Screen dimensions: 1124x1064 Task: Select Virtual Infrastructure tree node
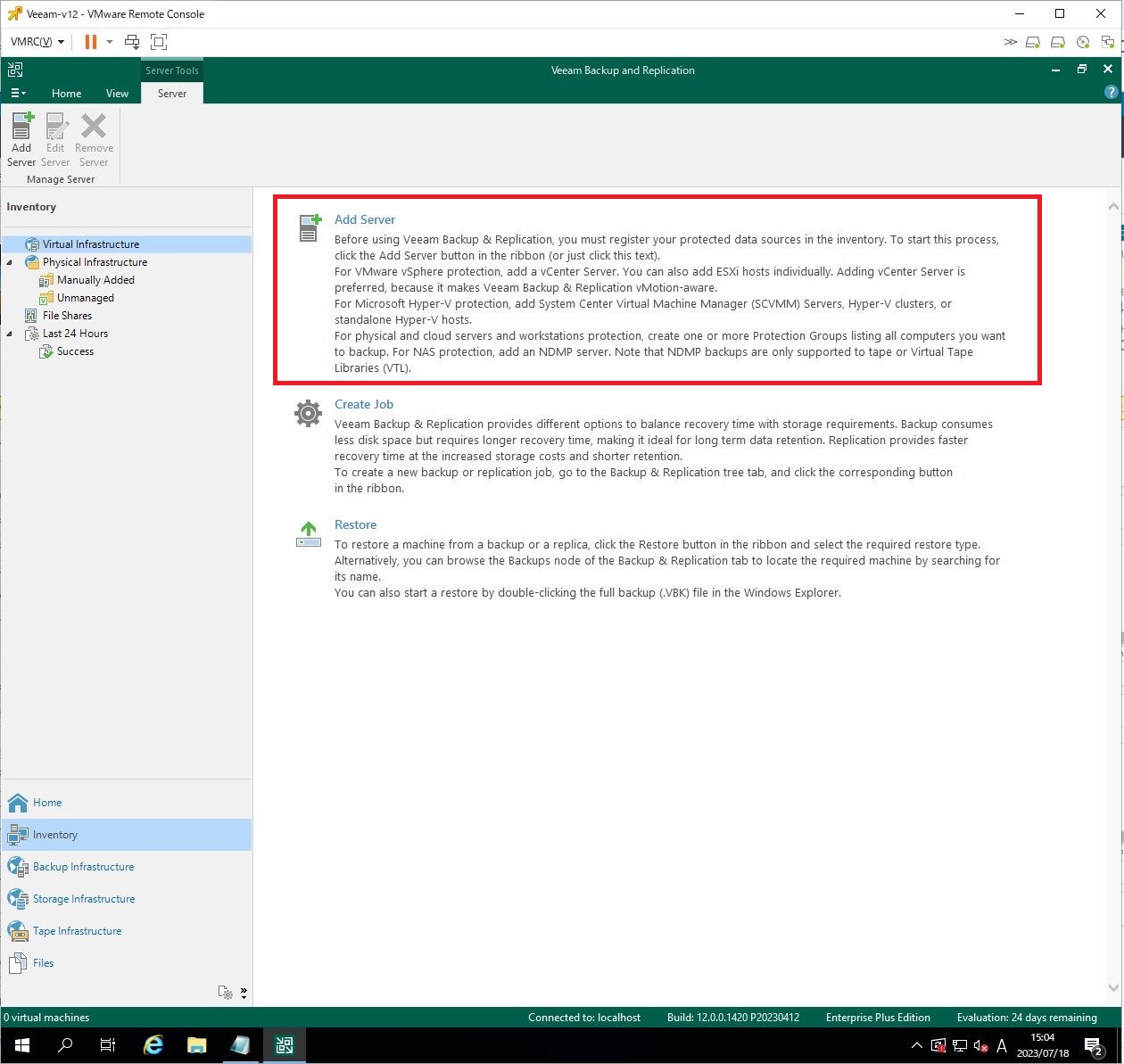pos(91,243)
